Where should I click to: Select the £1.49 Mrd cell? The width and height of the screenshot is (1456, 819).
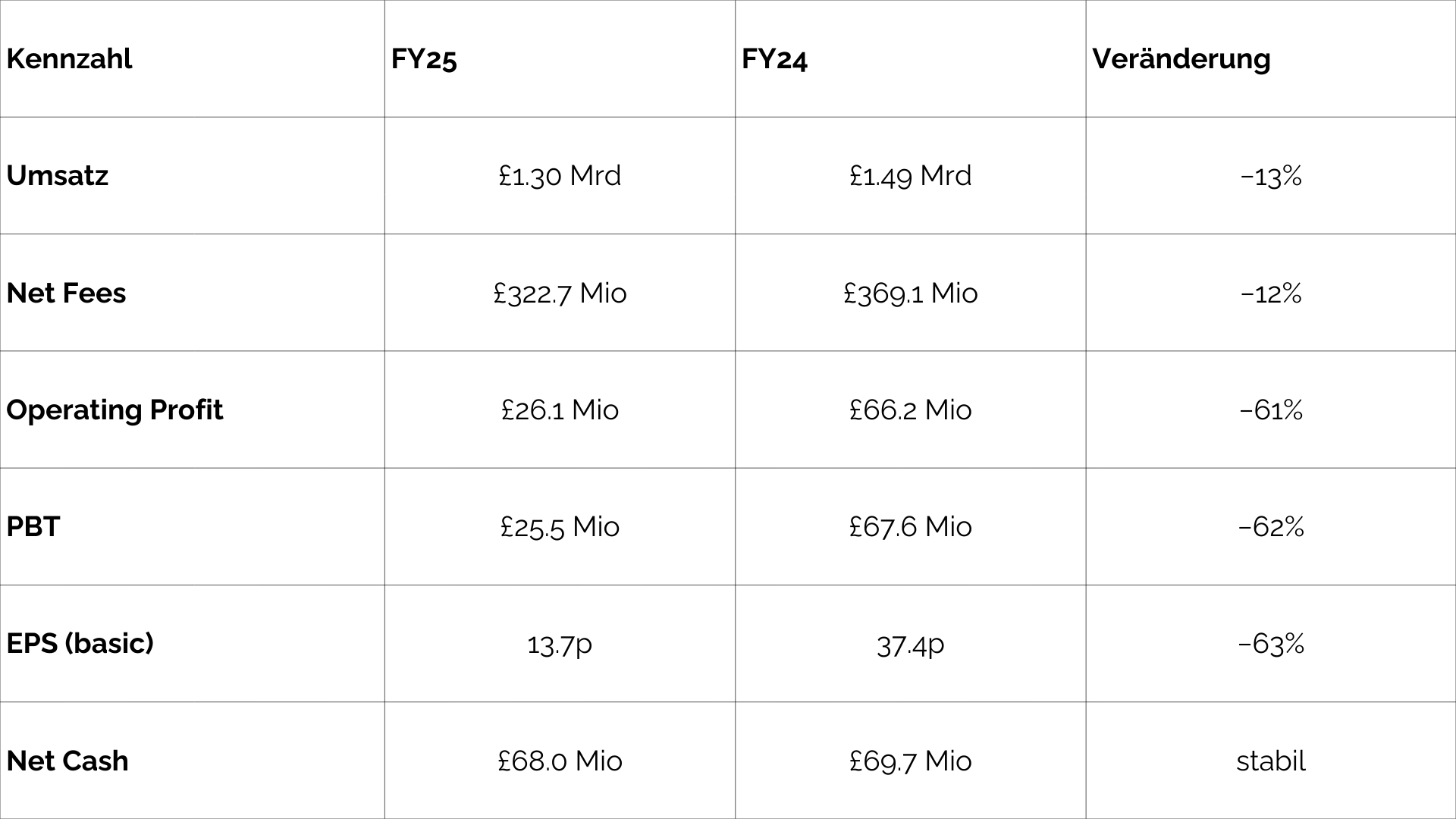coord(910,175)
